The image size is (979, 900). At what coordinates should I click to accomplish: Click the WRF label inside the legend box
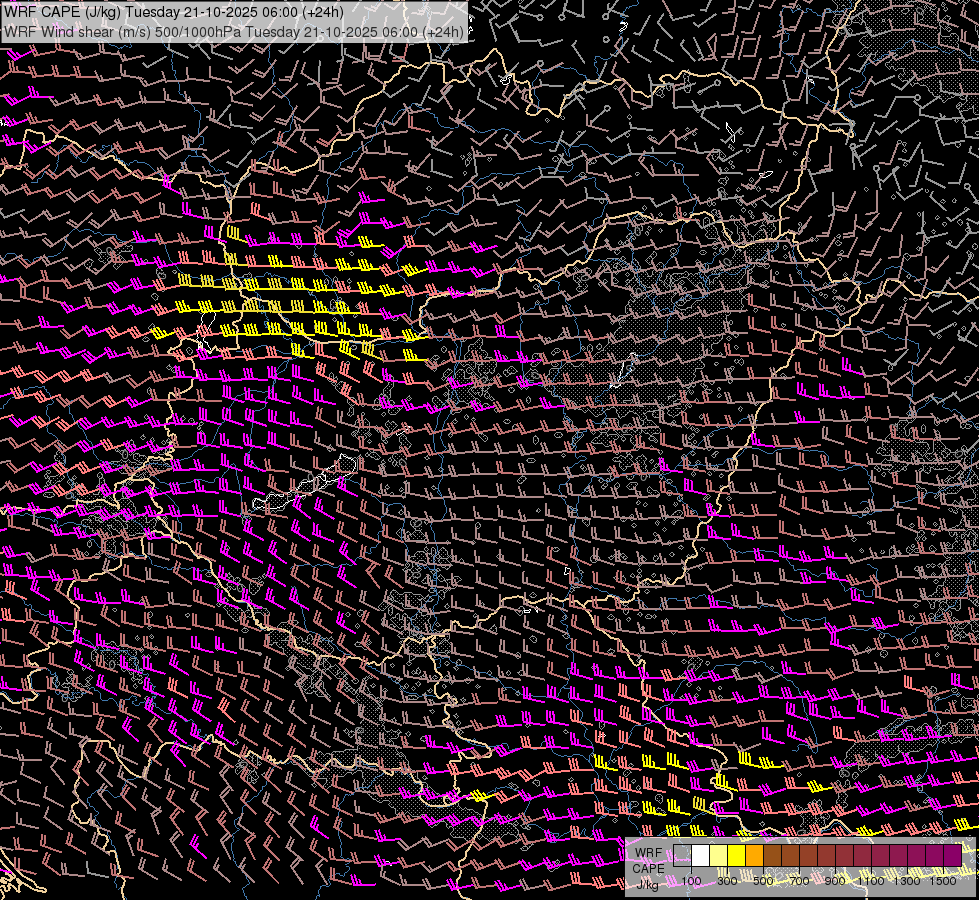point(647,853)
